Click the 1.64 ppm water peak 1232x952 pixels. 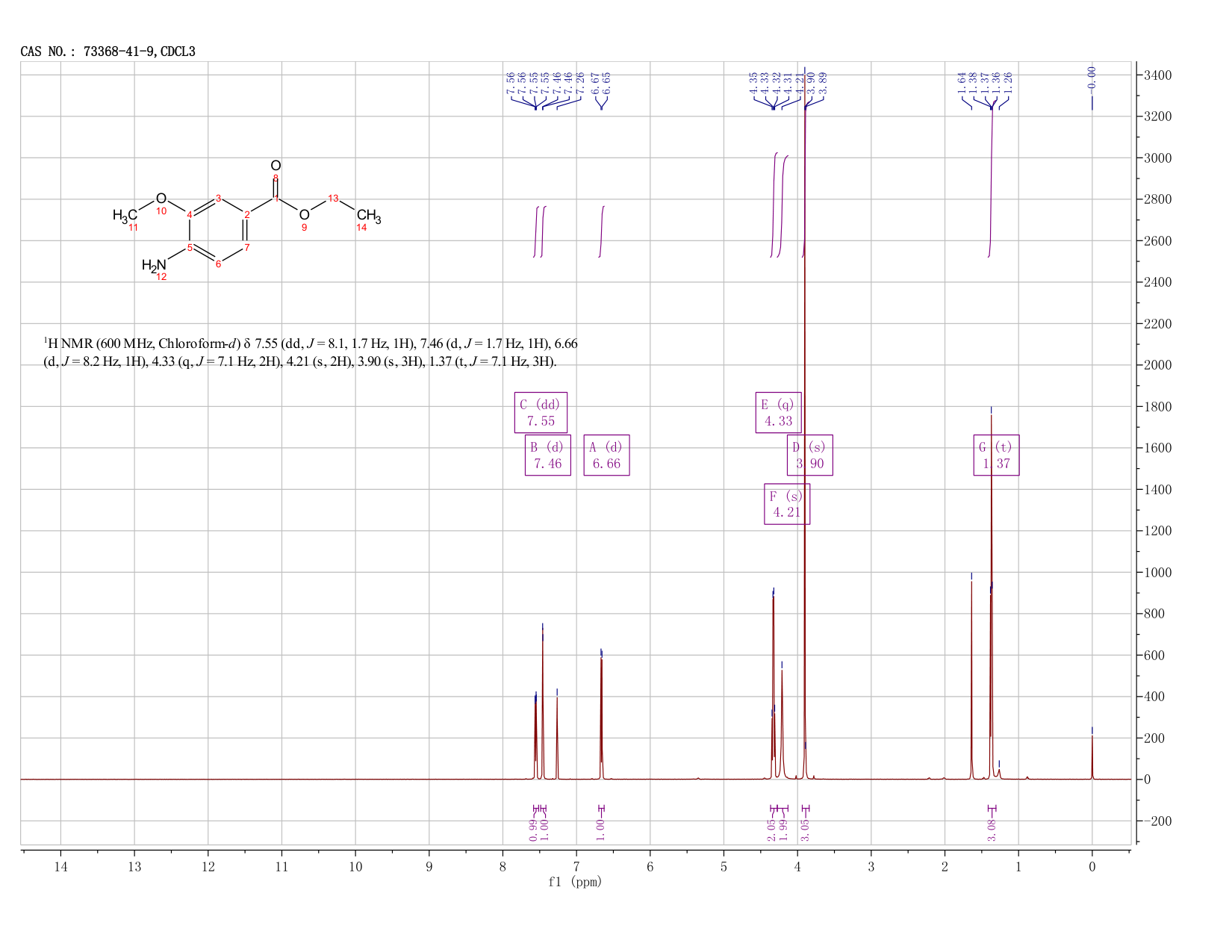[971, 679]
